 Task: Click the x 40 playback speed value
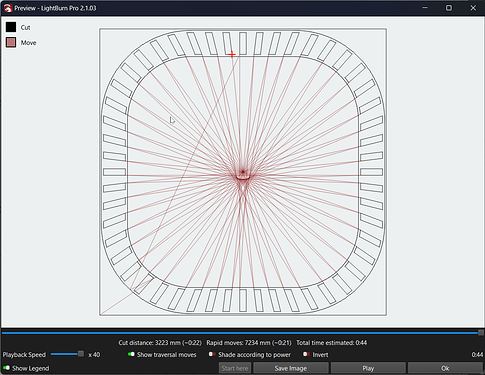pyautogui.click(x=94, y=355)
